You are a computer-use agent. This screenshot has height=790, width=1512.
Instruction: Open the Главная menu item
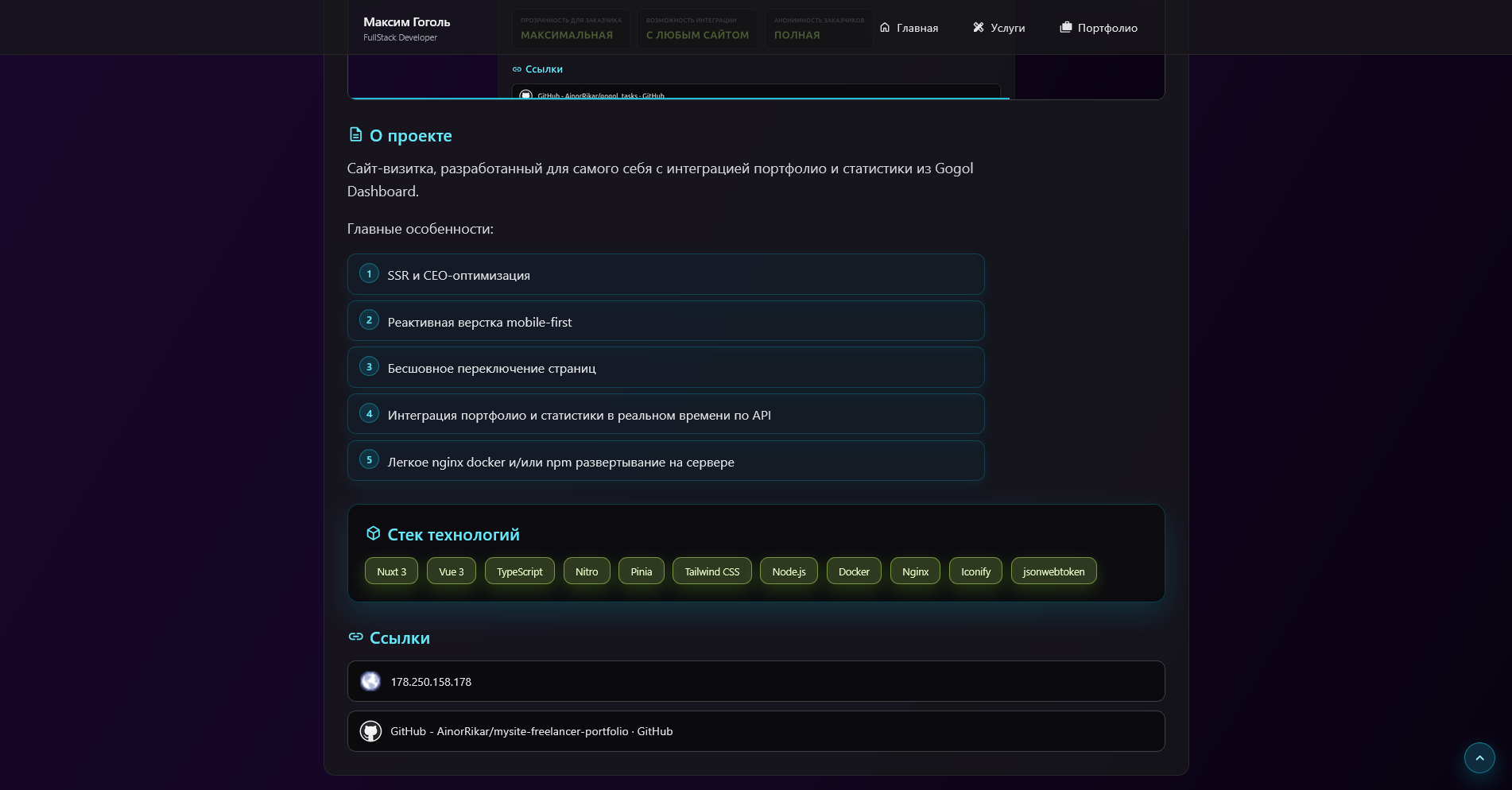909,28
